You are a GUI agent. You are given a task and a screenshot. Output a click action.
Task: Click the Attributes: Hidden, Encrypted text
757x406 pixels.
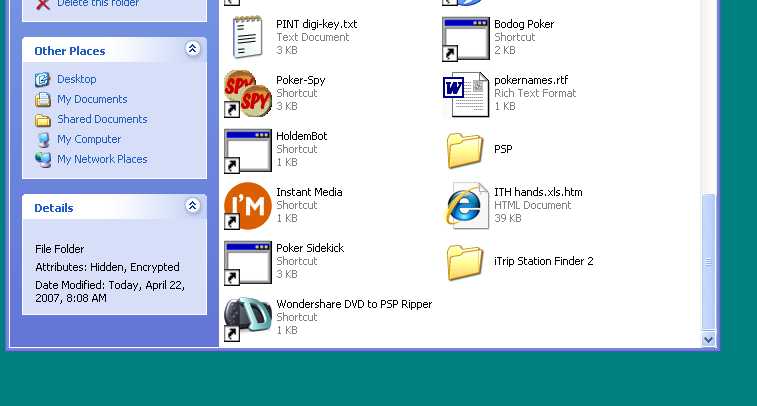pos(107,267)
